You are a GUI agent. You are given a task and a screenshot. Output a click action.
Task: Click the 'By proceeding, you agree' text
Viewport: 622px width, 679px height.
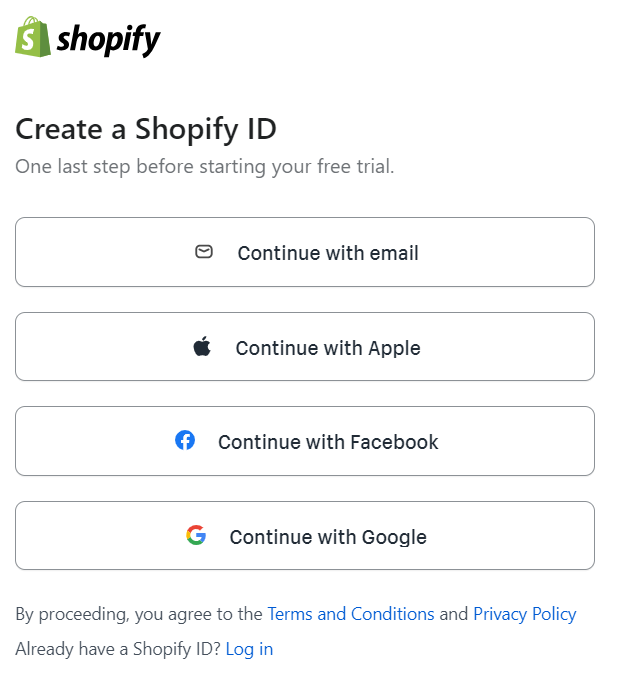[x=139, y=614]
